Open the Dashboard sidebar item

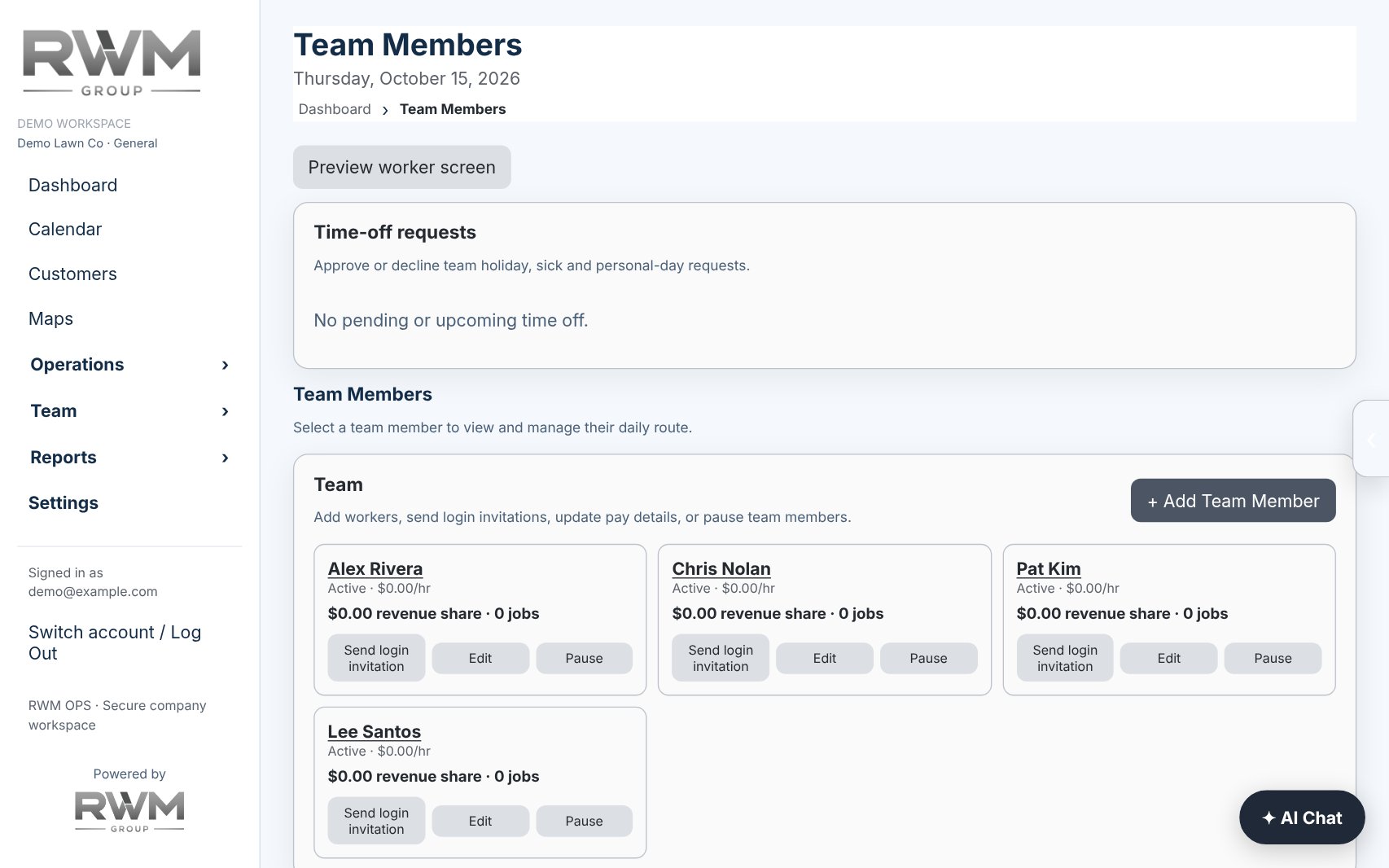[73, 185]
